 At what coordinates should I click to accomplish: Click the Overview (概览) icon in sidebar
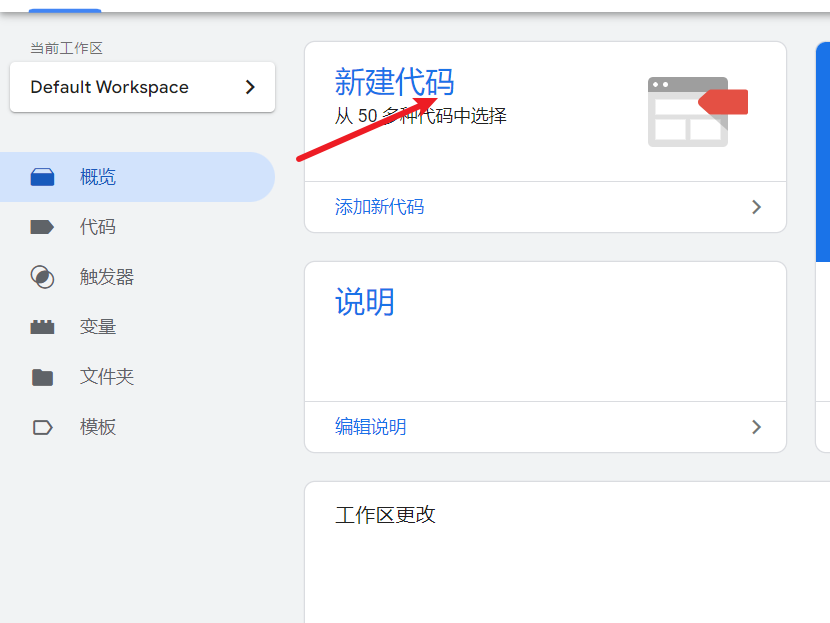[x=42, y=177]
